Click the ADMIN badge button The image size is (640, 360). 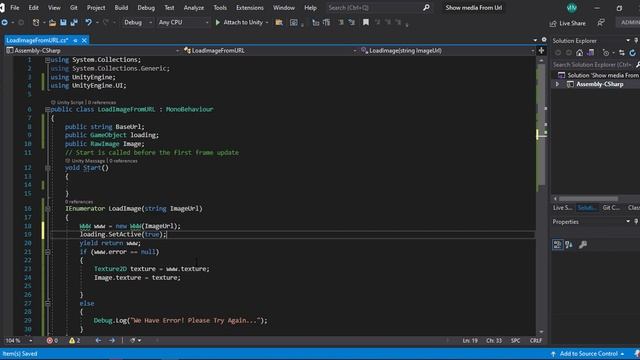(629, 22)
